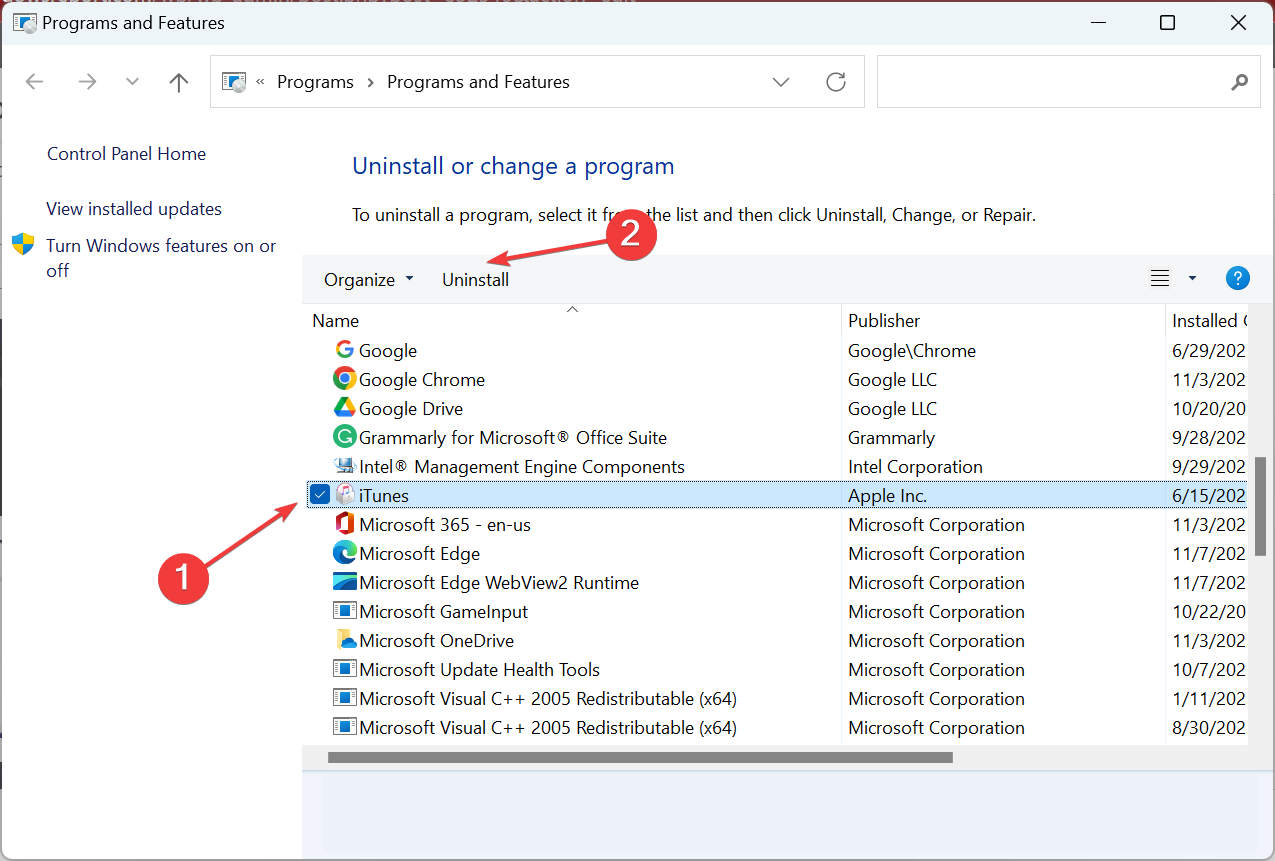Click the Apple Inc. publisher cell
The image size is (1275, 861).
click(x=888, y=495)
